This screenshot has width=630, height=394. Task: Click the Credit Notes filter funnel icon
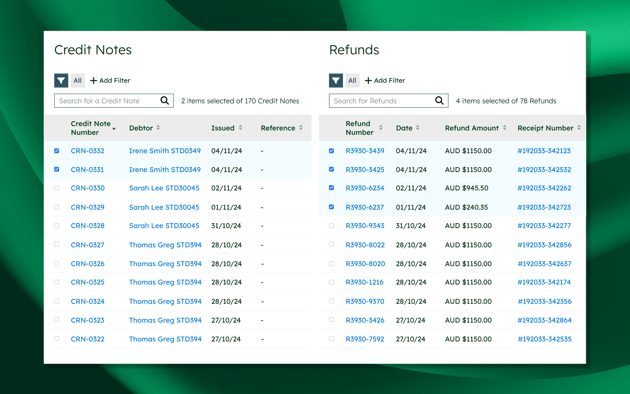[61, 80]
